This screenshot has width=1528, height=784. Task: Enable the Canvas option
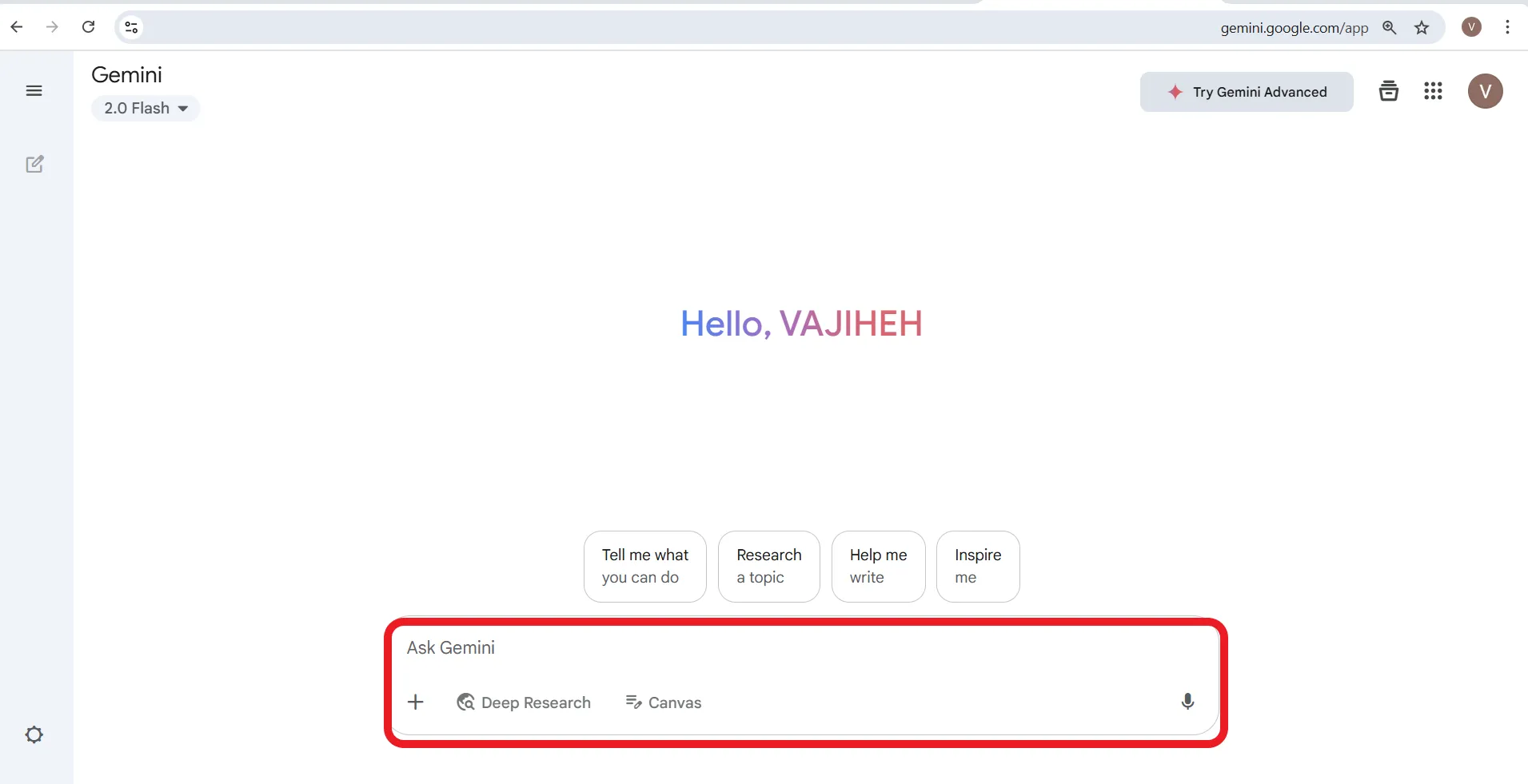pos(664,702)
